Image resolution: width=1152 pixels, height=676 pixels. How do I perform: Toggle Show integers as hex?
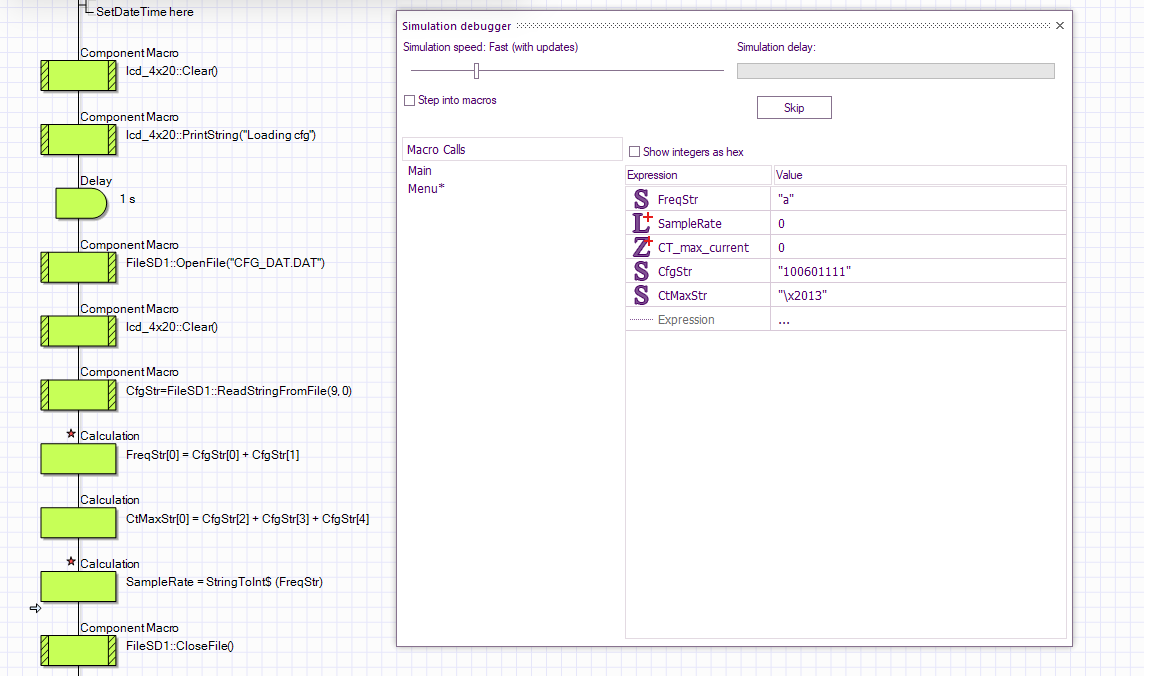coord(634,152)
